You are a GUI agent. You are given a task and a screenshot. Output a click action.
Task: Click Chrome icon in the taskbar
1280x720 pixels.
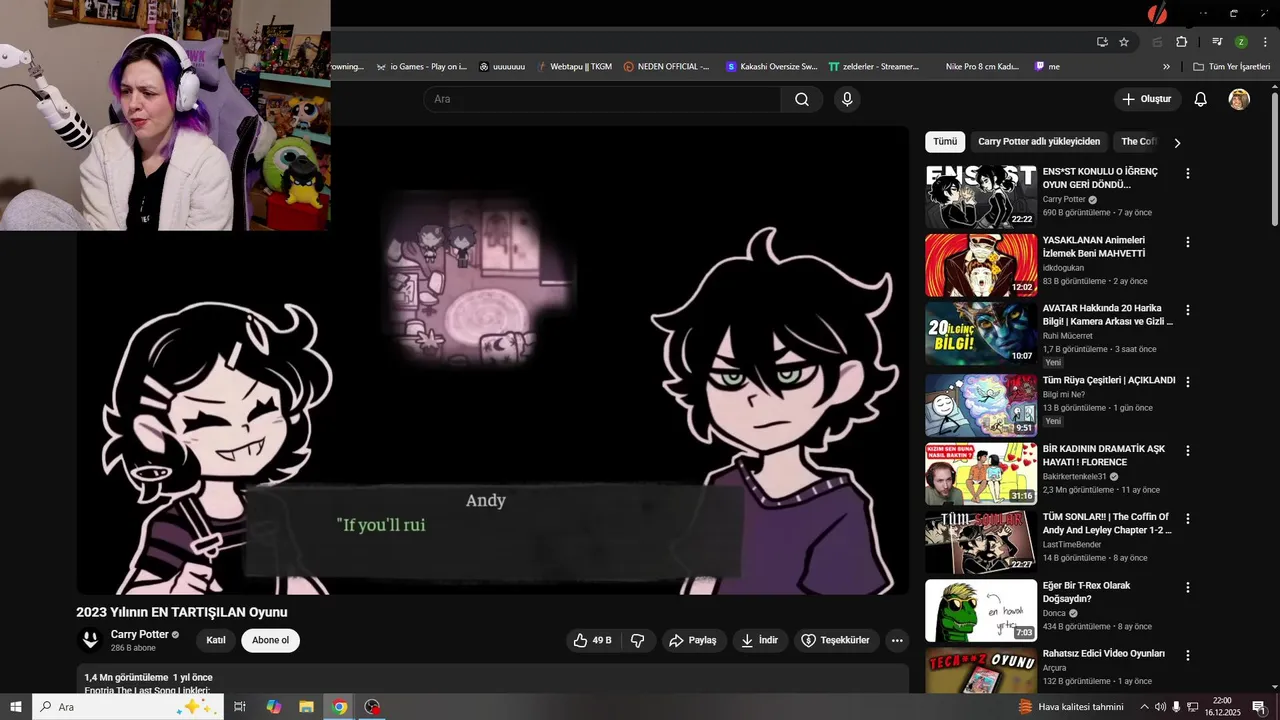point(339,707)
